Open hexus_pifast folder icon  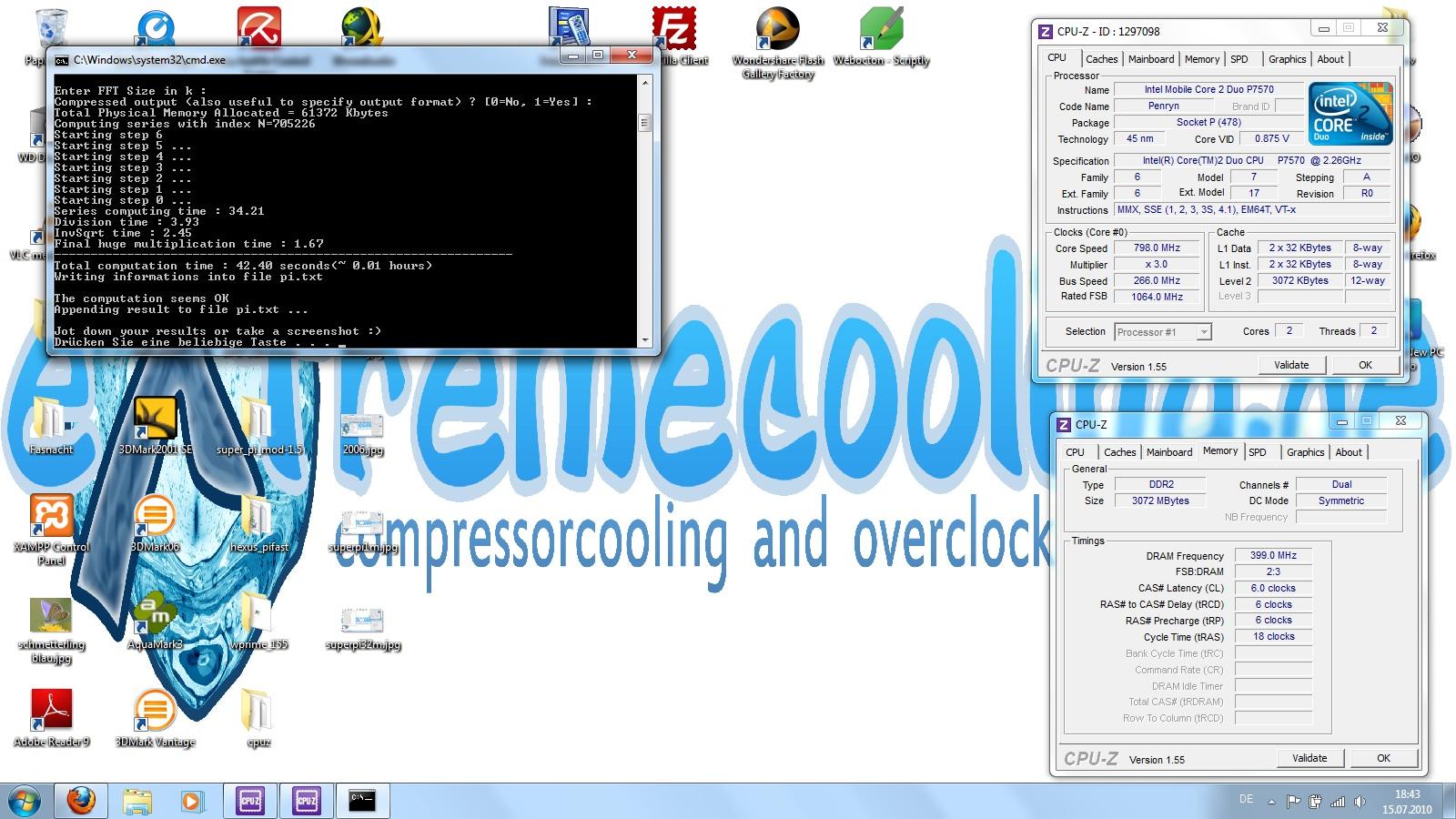[258, 523]
